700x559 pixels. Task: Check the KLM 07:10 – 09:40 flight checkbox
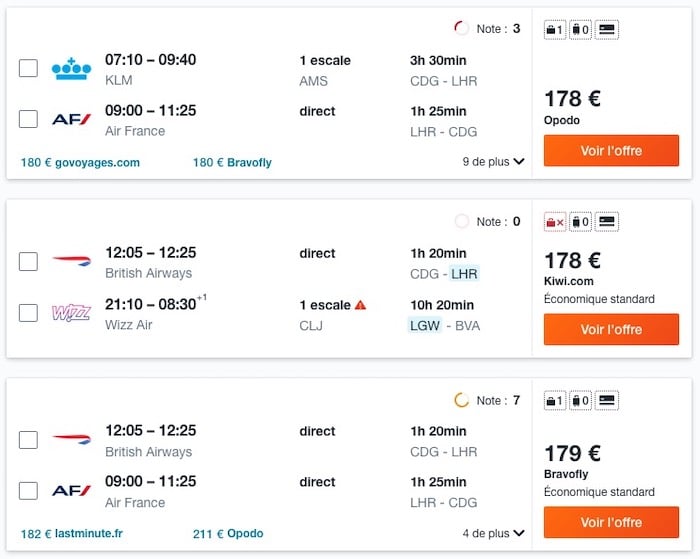(28, 68)
